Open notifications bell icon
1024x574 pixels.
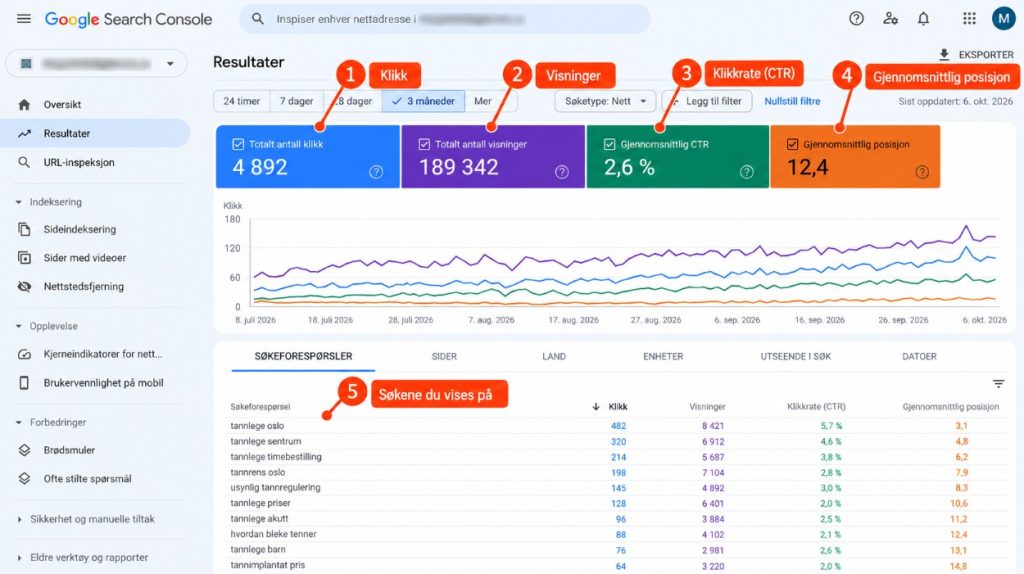pyautogui.click(x=923, y=19)
